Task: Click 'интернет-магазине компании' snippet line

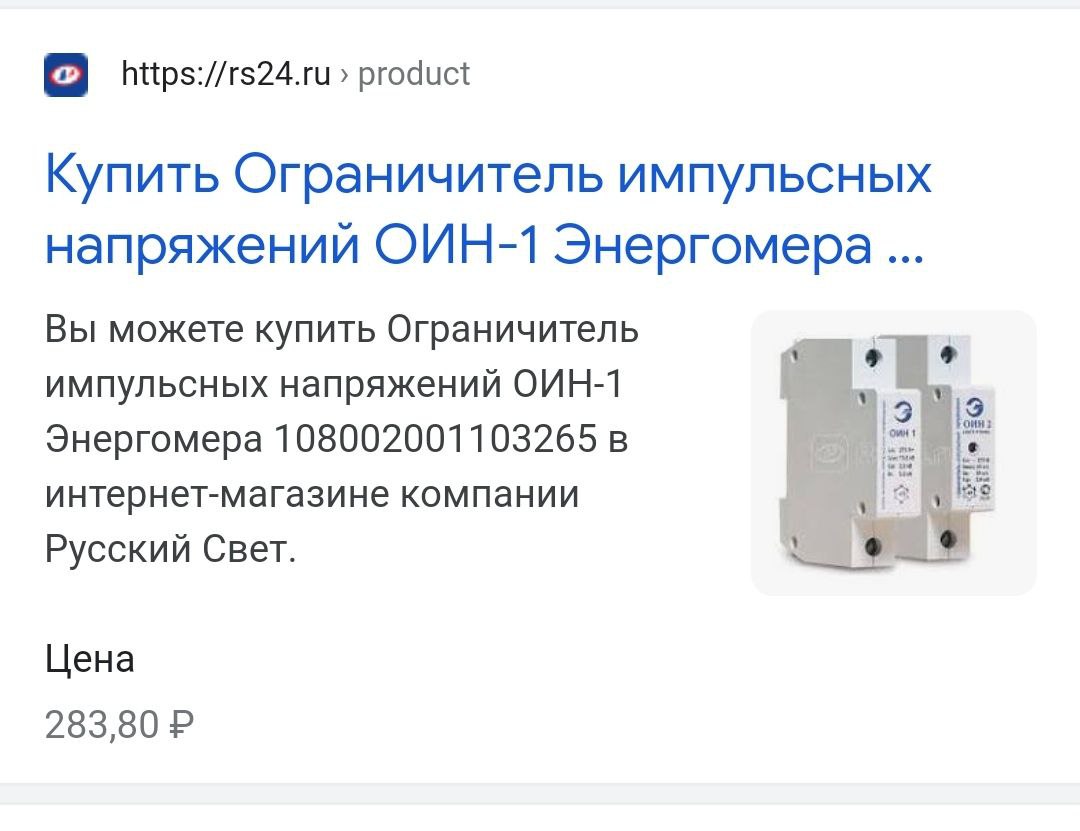Action: click(312, 494)
